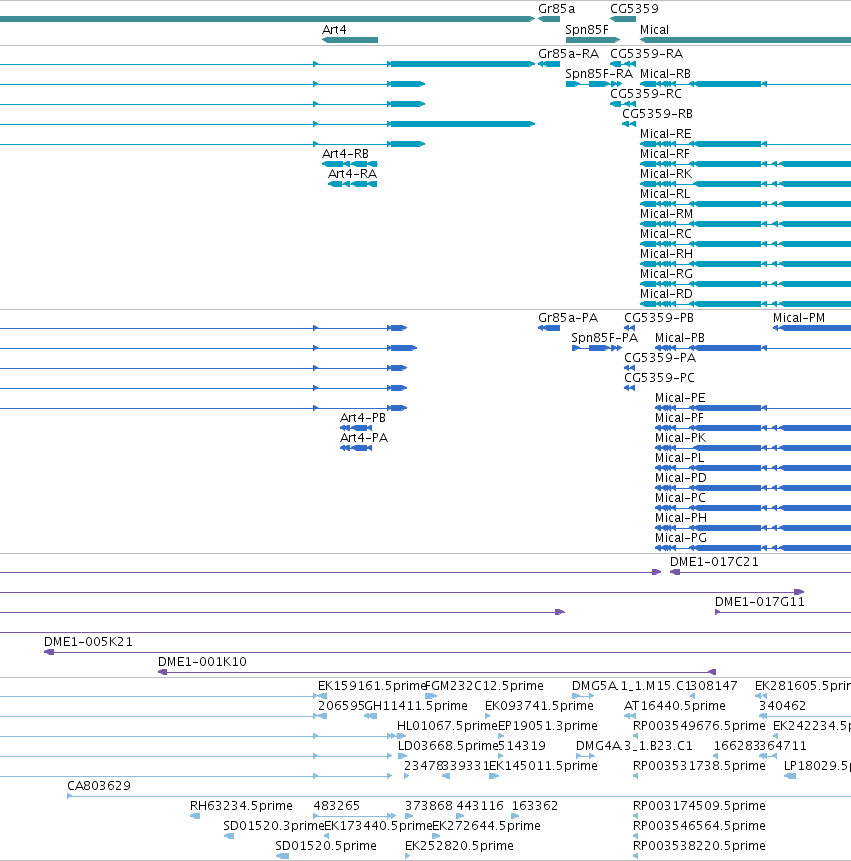The height and width of the screenshot is (861, 851).
Task: Select protein Mical-PL
Action: 679,458
